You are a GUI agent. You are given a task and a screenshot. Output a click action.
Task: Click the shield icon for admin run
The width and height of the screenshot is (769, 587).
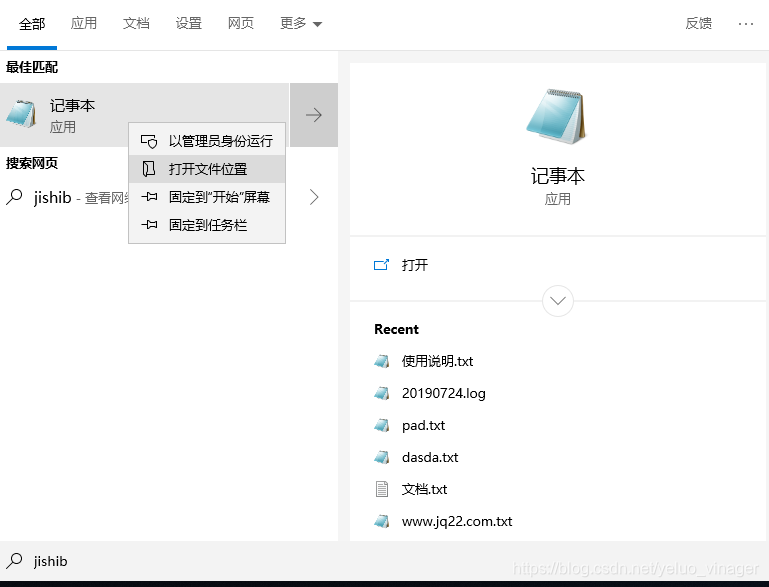tap(149, 141)
